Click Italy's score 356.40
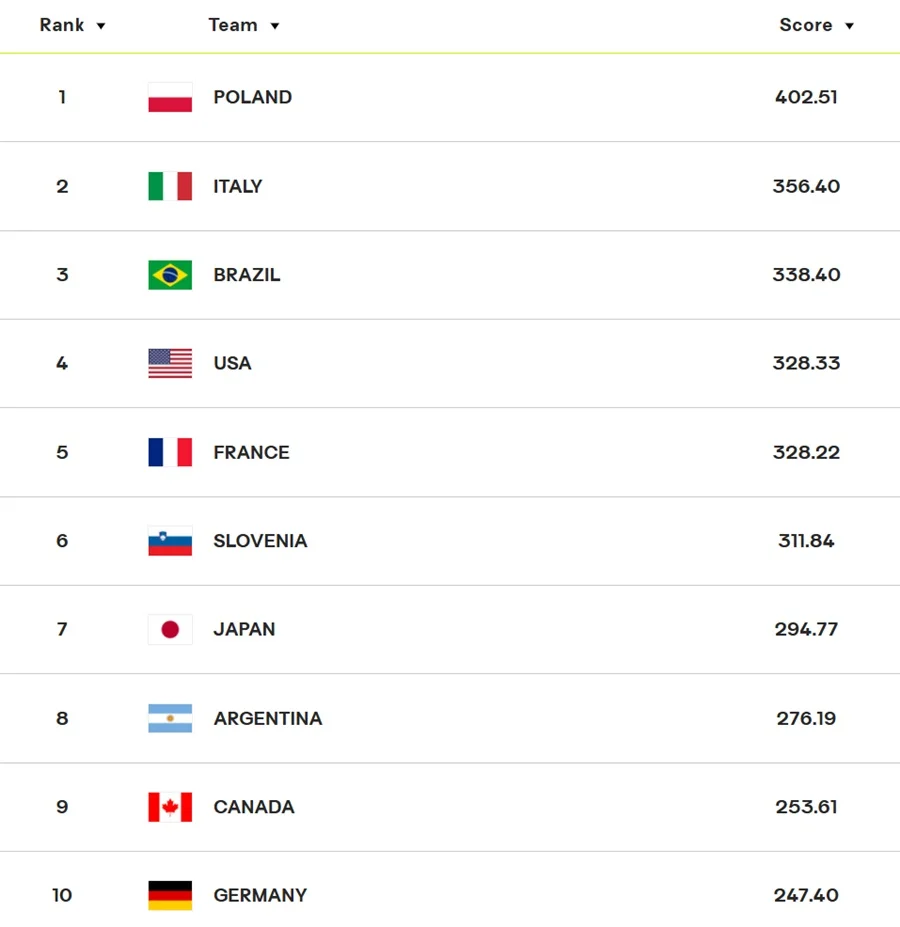The image size is (900, 927). click(x=806, y=186)
